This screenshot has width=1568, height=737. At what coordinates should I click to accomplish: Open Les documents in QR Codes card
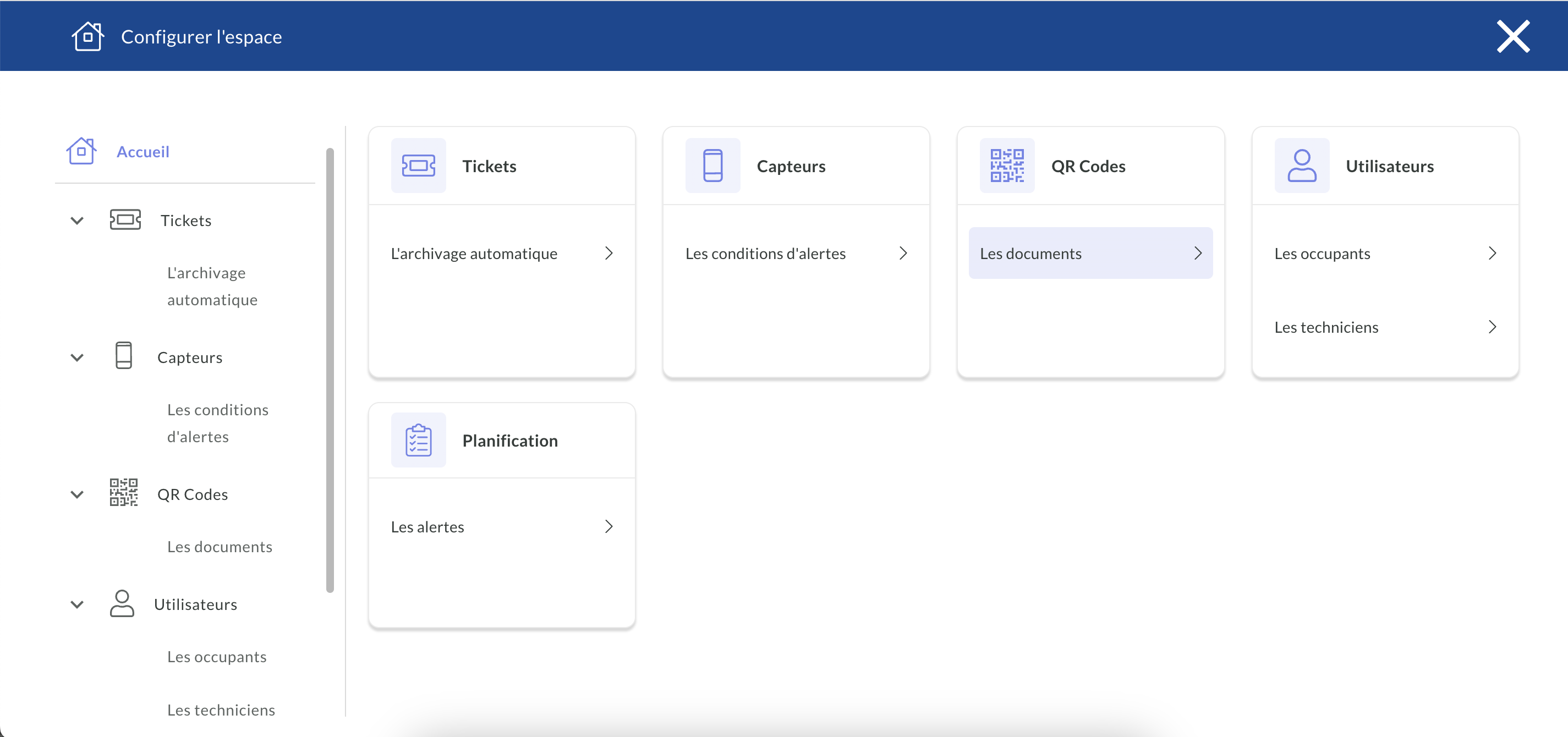point(1089,253)
